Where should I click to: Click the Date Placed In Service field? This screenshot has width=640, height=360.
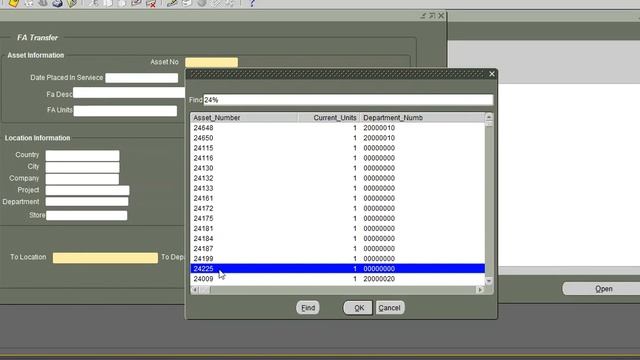[142, 78]
